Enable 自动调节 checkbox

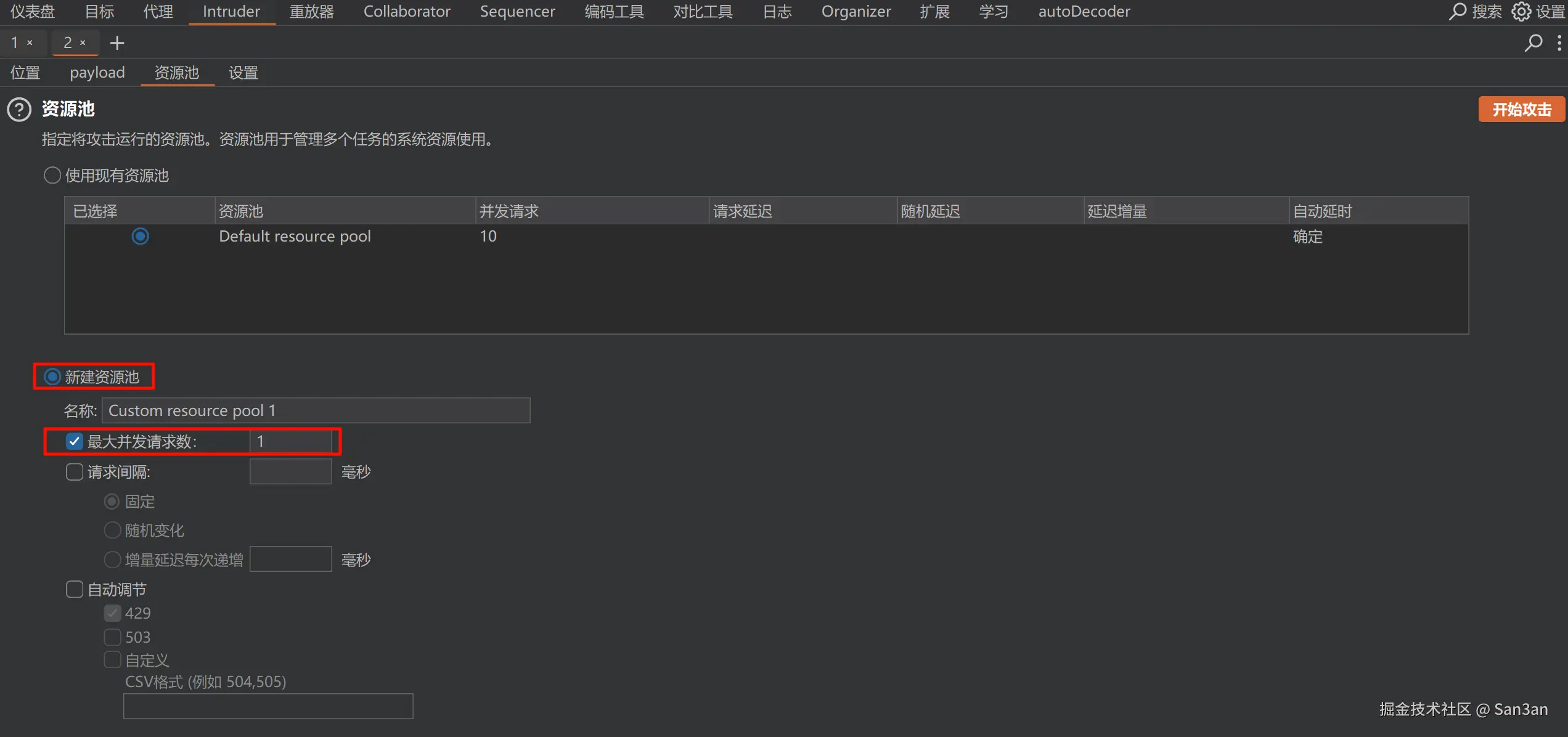point(75,590)
